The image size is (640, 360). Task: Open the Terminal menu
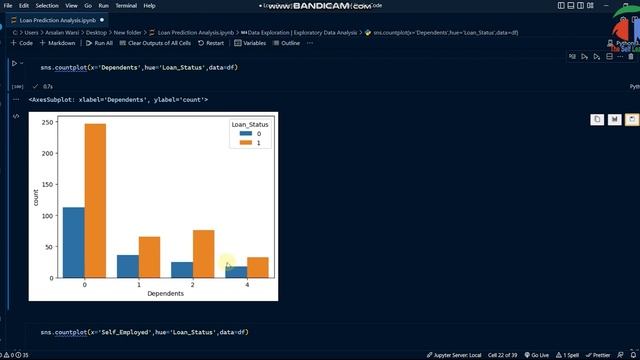(126, 6)
